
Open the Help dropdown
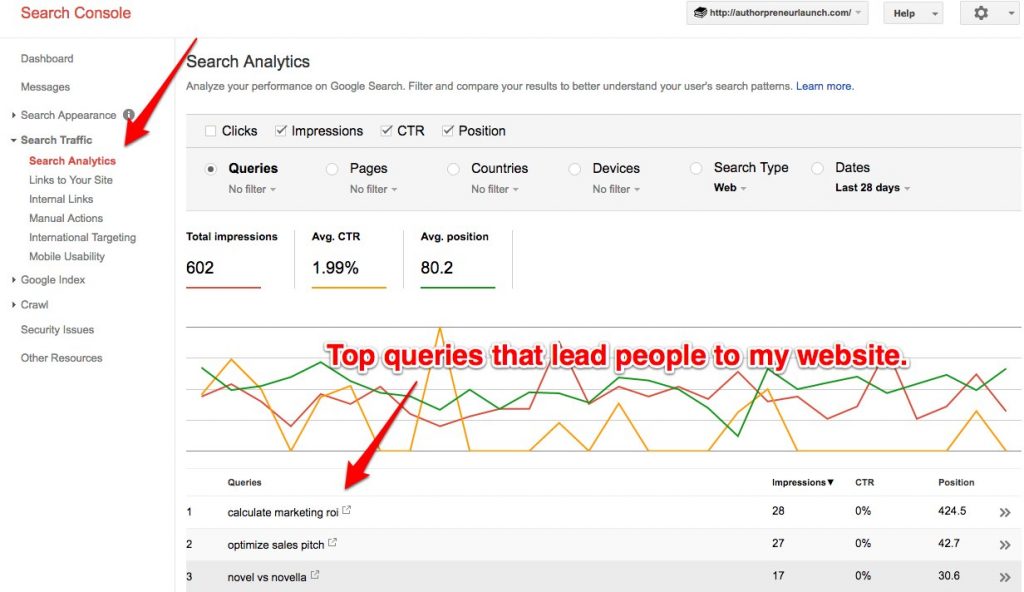click(913, 13)
